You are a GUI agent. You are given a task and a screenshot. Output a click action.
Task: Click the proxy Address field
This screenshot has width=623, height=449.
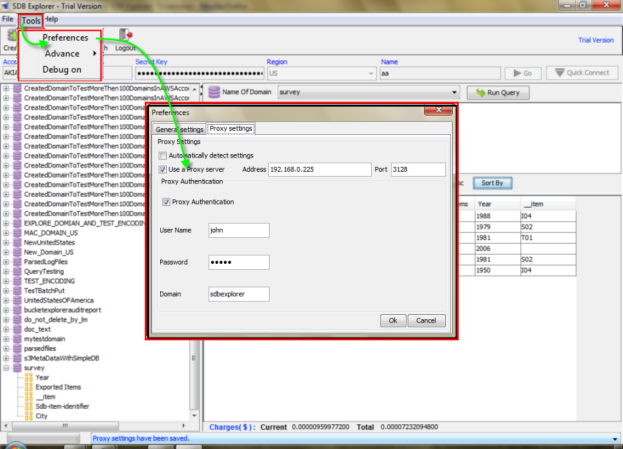pyautogui.click(x=320, y=169)
